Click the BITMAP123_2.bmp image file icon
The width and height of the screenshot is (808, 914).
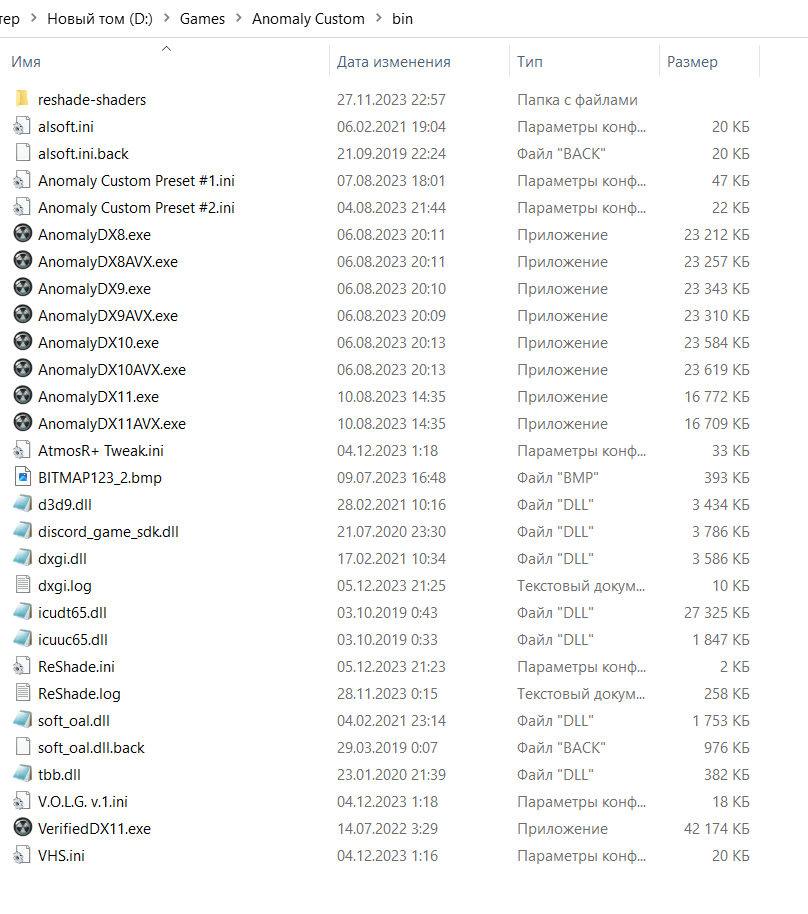[22, 477]
